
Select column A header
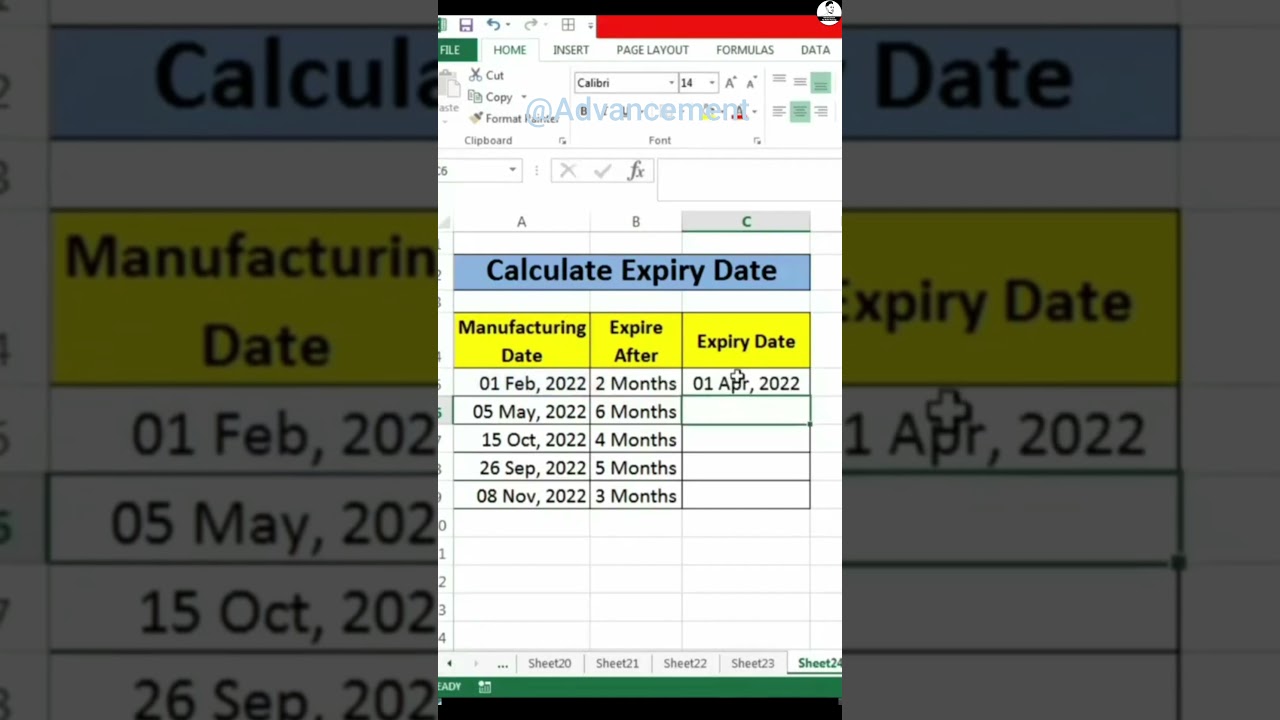coord(521,222)
